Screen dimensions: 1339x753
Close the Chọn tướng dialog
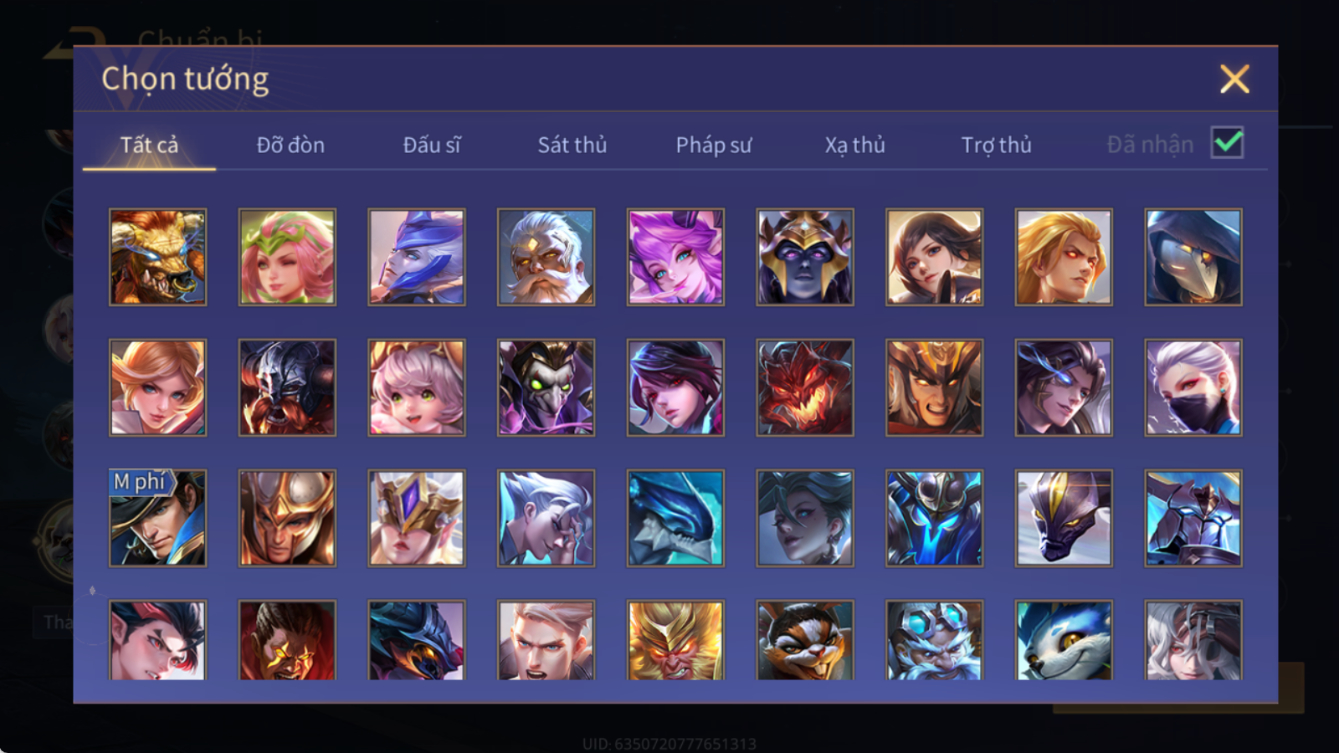1235,79
